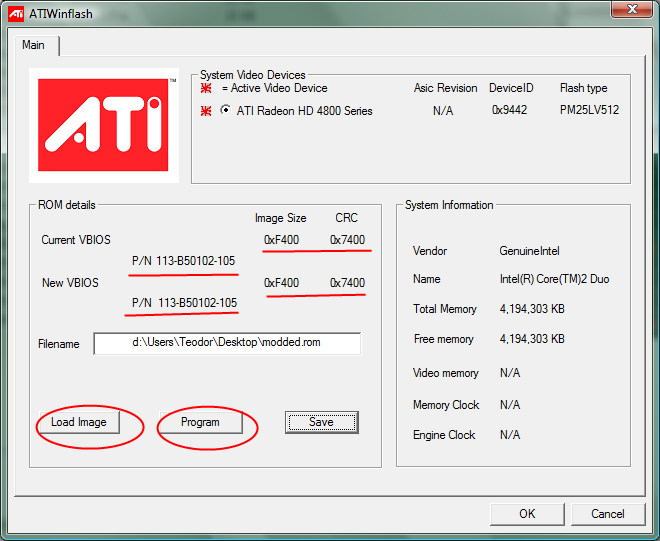Click the device name ATI Radeon HD 4800 Series
Viewport: 660px width, 541px height.
(x=304, y=111)
